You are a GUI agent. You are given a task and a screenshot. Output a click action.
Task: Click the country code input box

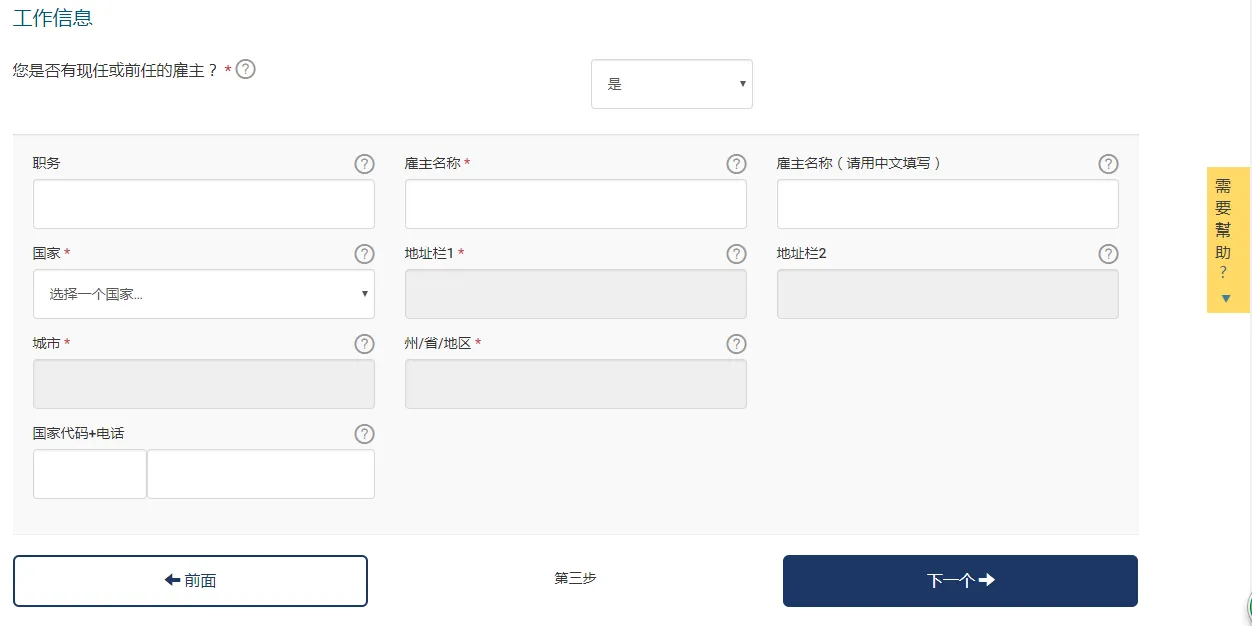pyautogui.click(x=90, y=474)
